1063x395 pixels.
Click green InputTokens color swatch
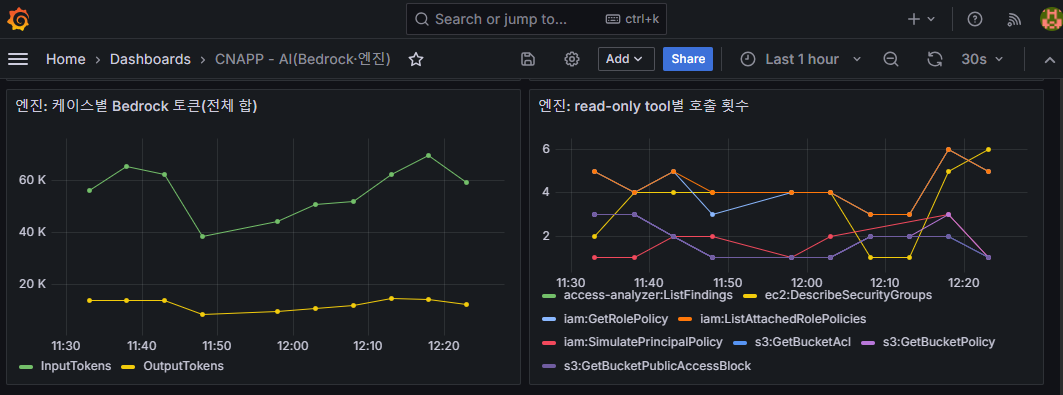(27, 367)
